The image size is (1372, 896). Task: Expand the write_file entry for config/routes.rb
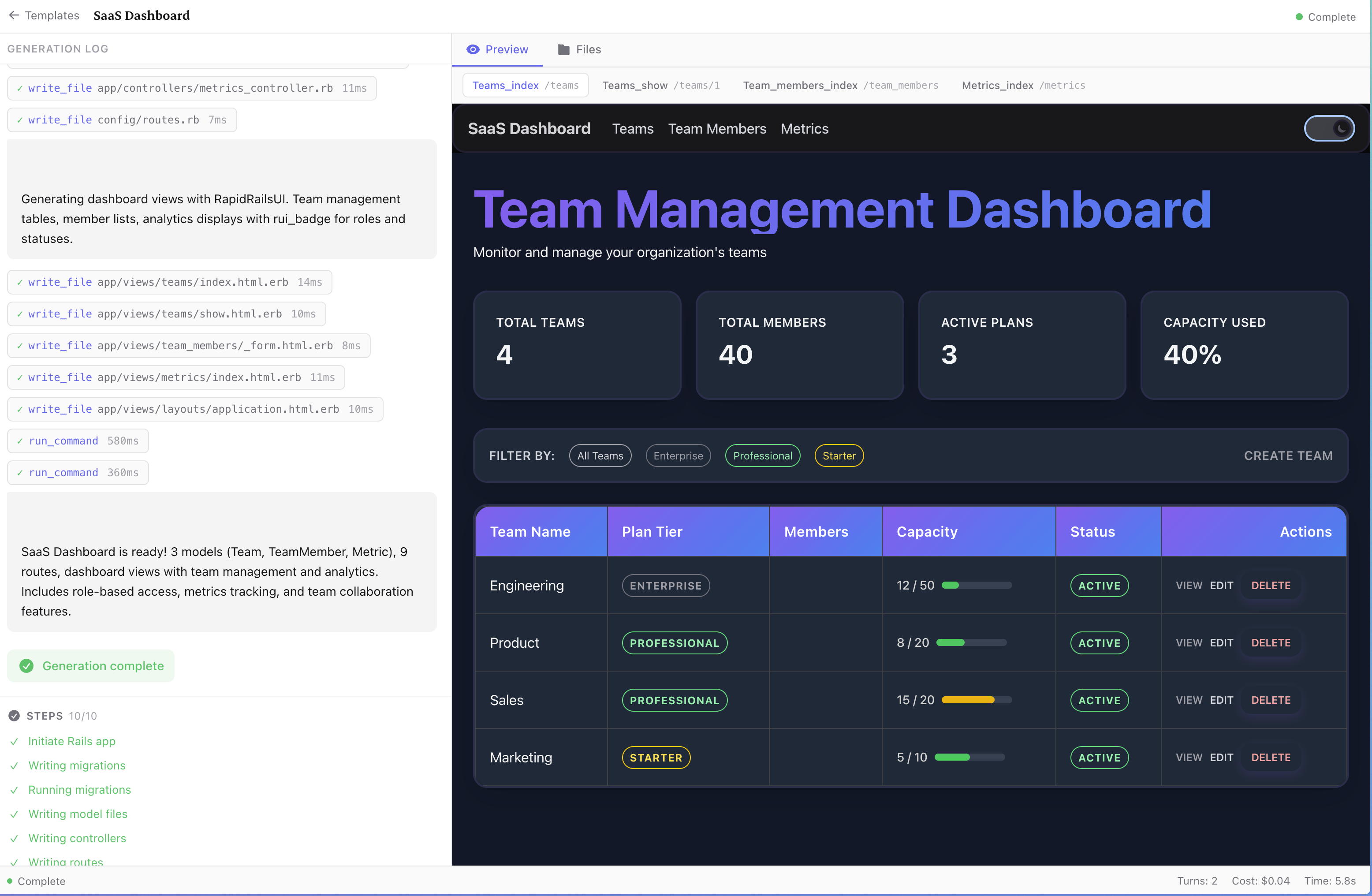(x=122, y=119)
